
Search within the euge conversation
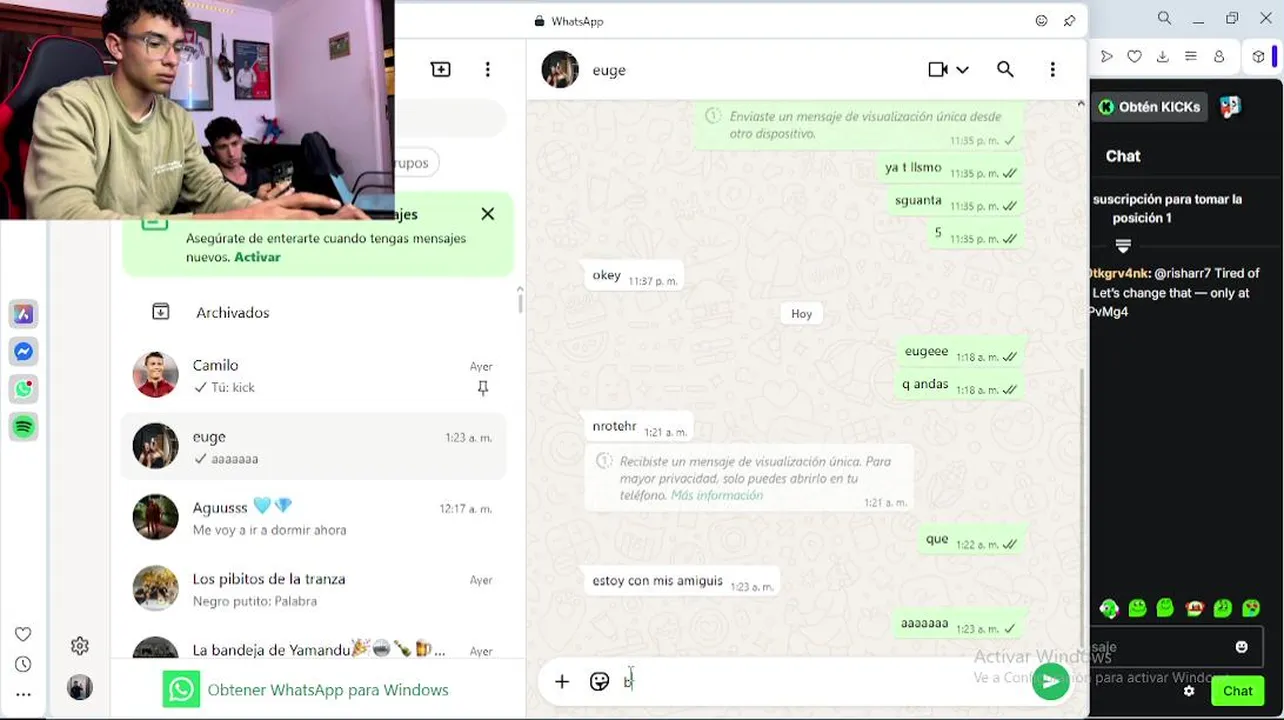click(x=1005, y=69)
